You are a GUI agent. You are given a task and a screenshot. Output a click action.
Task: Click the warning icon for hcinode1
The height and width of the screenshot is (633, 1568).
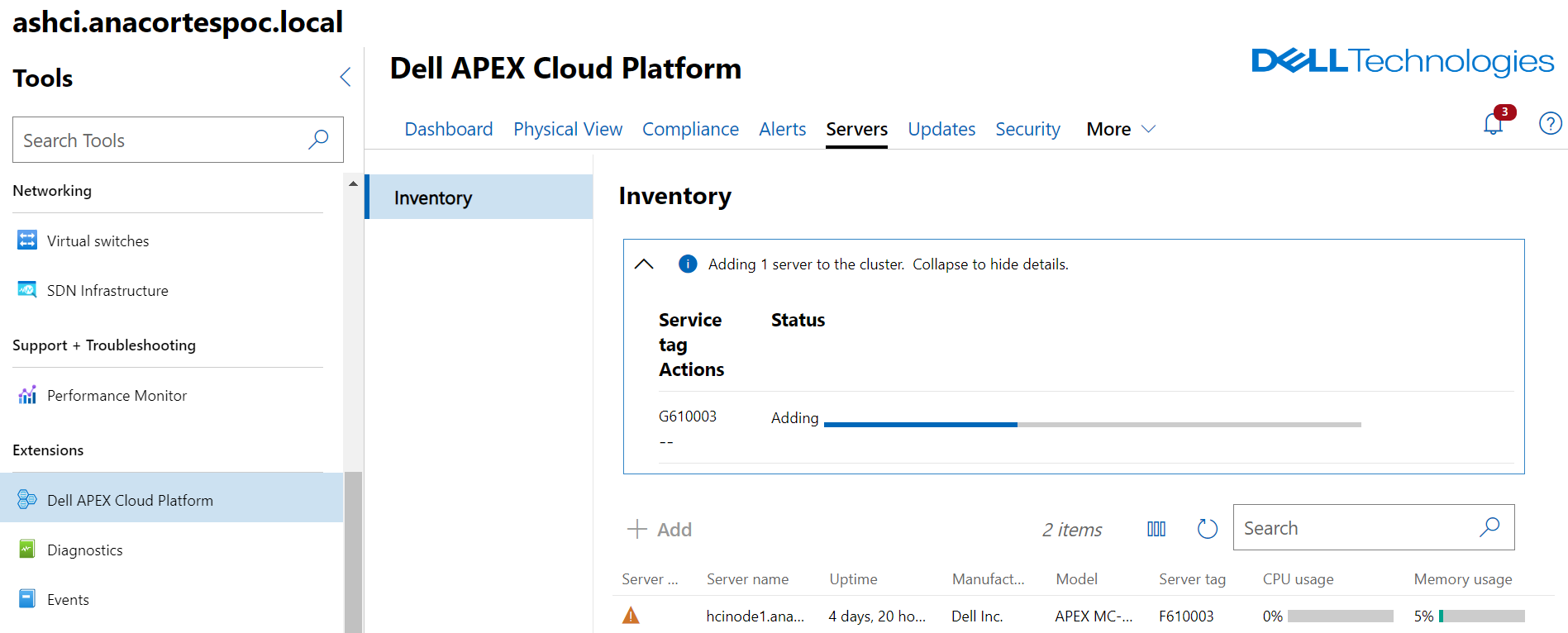(x=631, y=616)
